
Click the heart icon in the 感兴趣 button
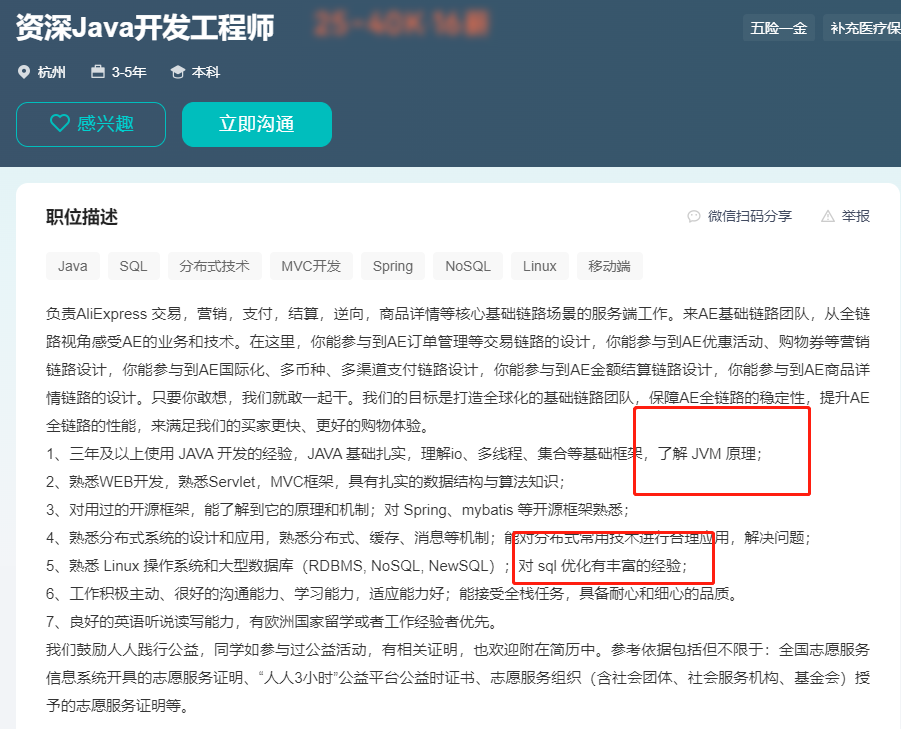60,123
